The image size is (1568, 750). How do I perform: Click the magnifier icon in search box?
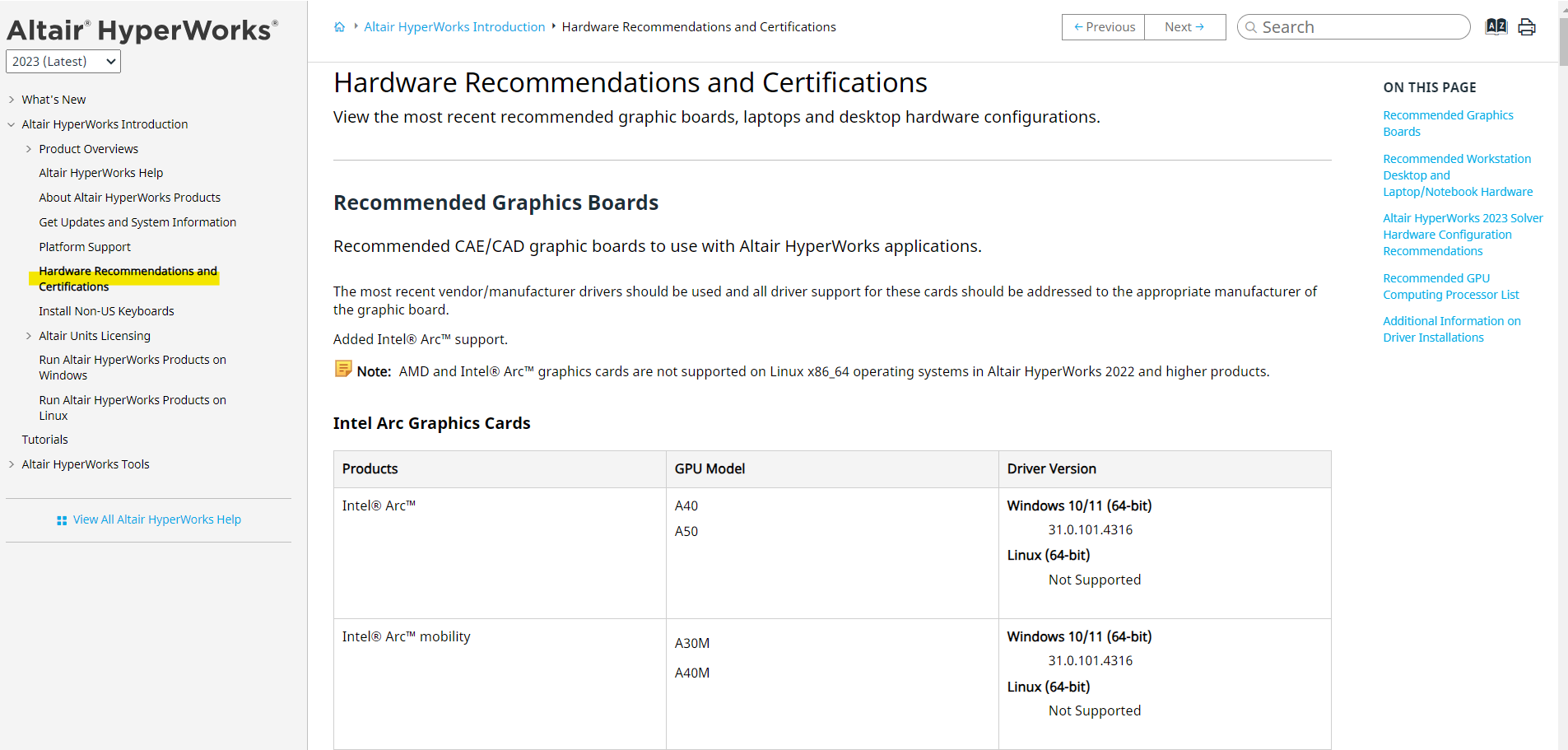pos(1251,27)
